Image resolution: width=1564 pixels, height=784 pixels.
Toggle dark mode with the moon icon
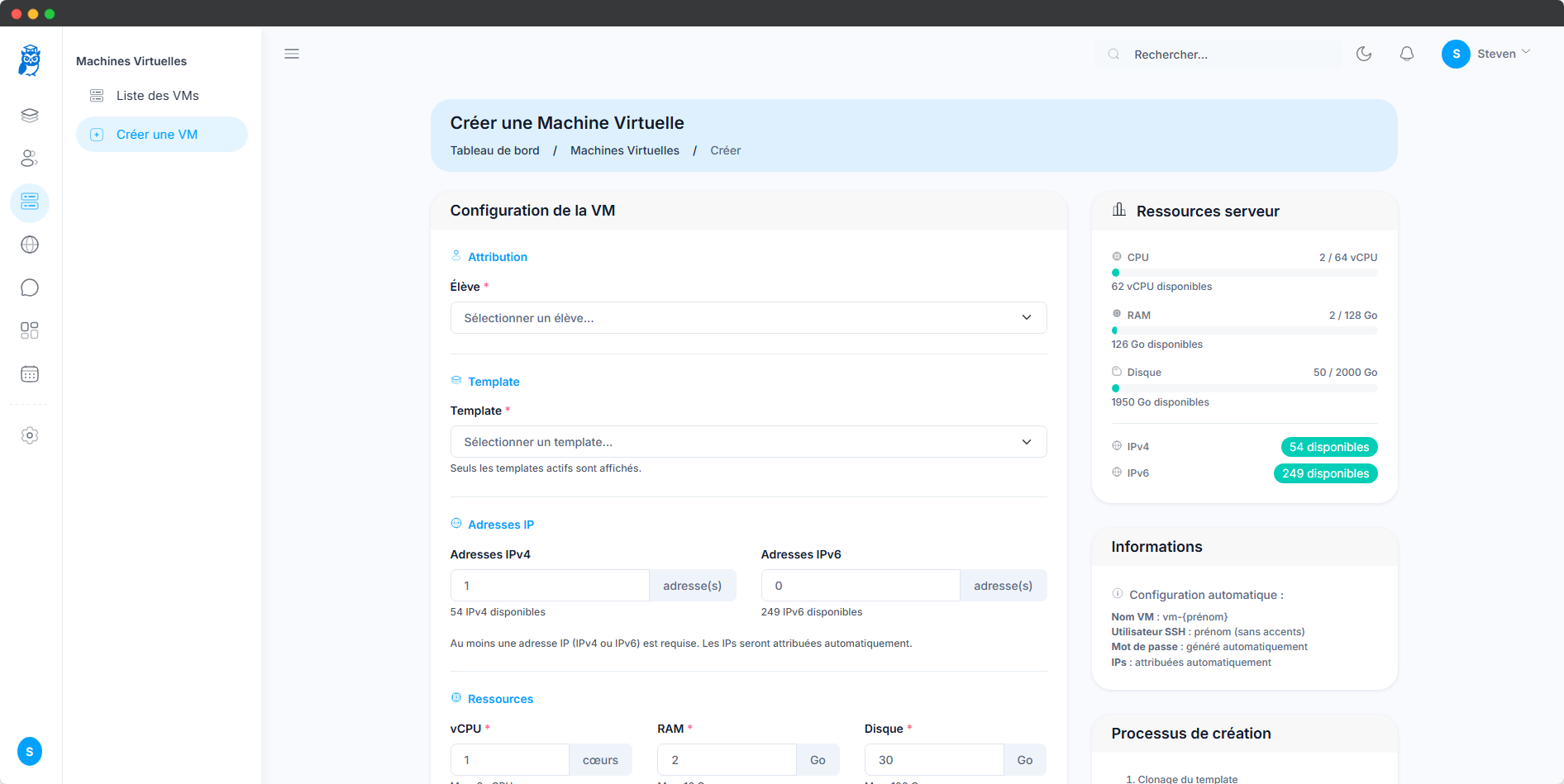(1364, 54)
